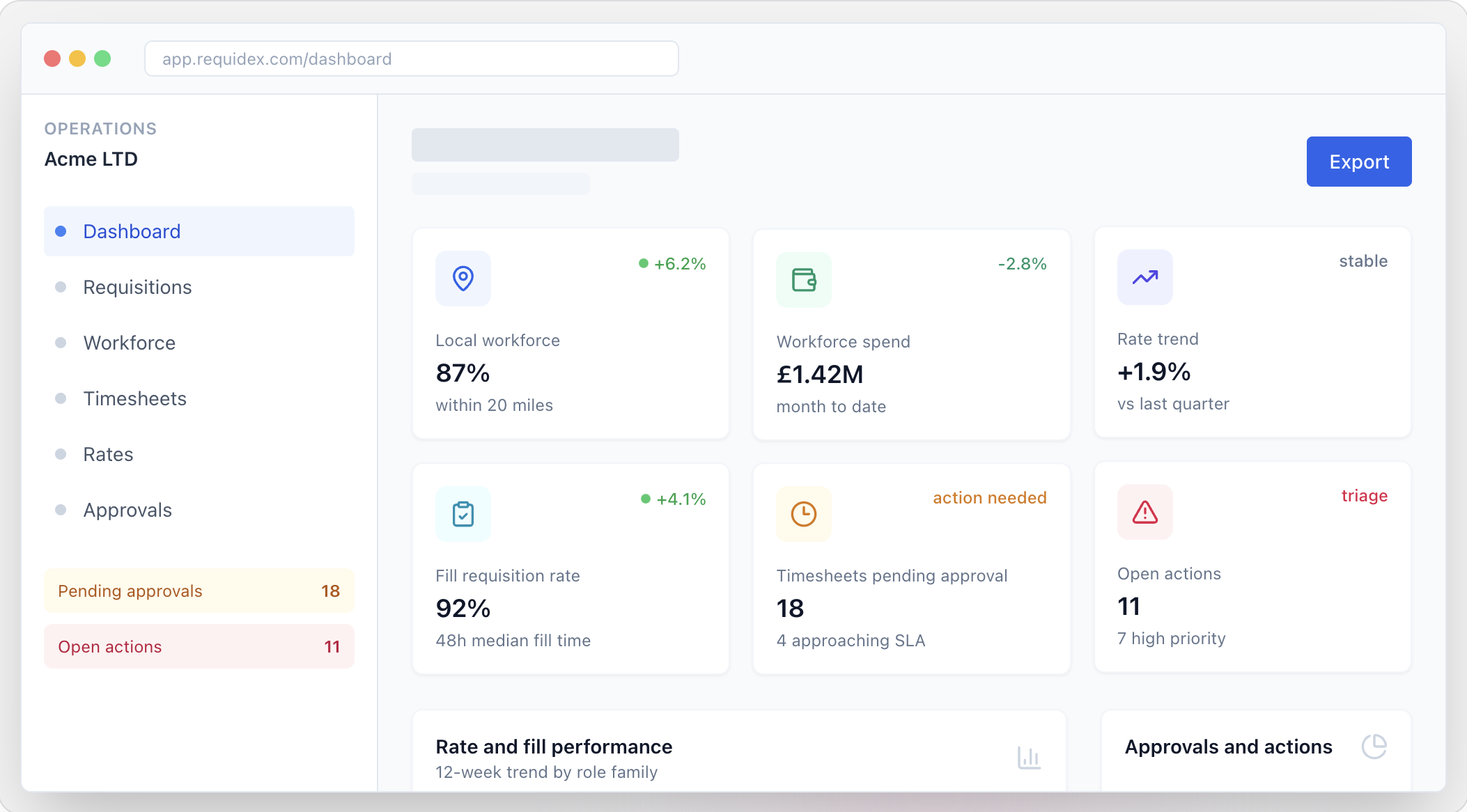Click the pie chart icon in Approvals and actions
This screenshot has height=812, width=1467.
[1374, 747]
